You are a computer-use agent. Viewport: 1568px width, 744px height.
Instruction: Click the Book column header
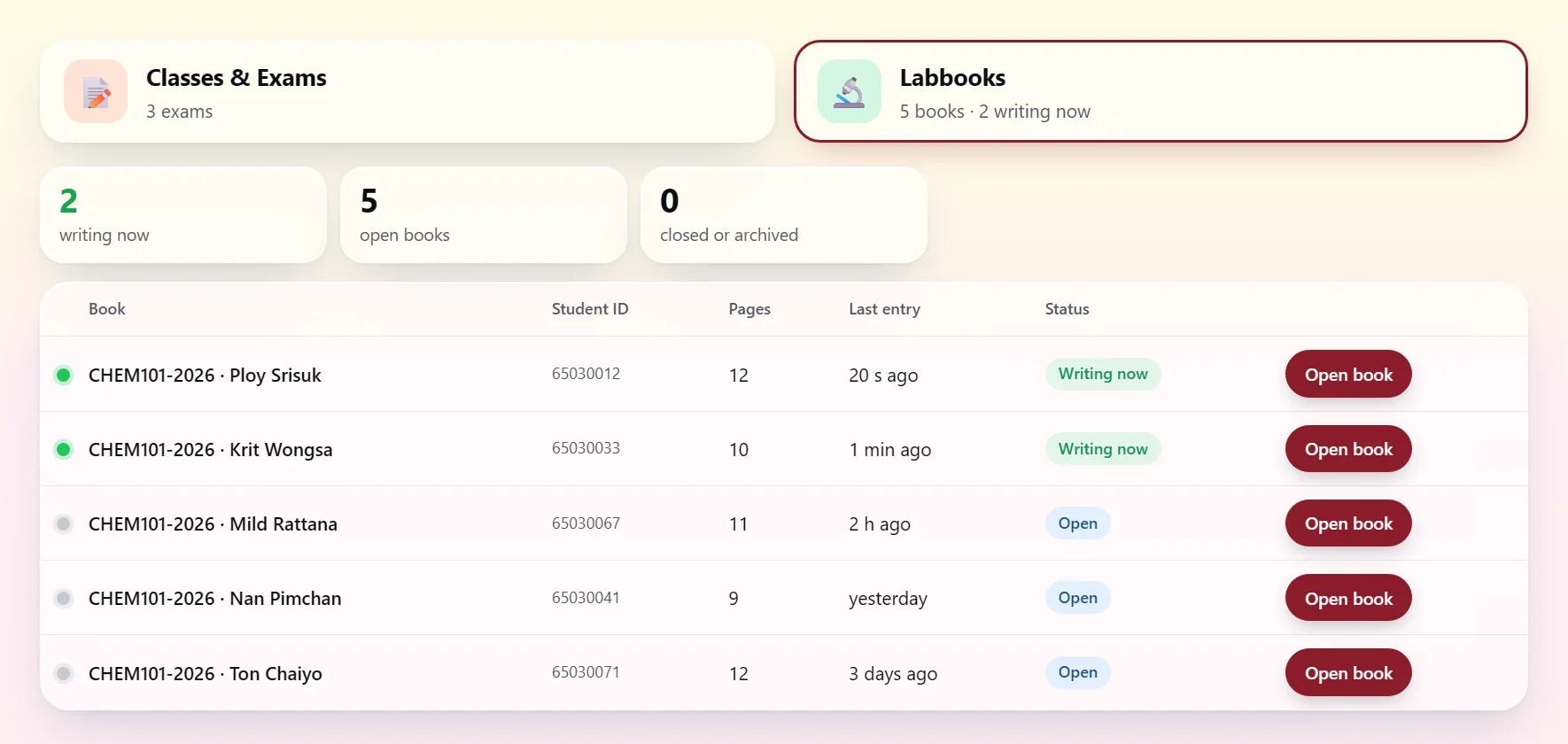(107, 309)
